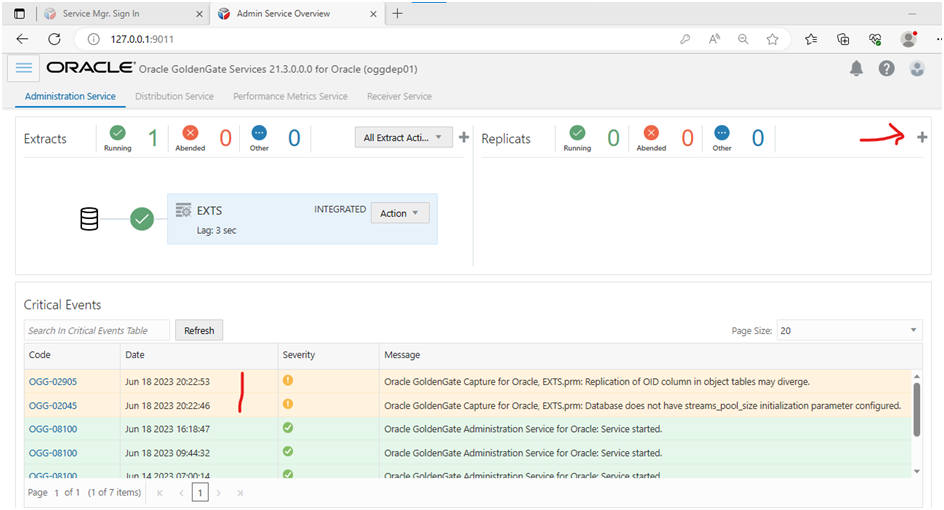The width and height of the screenshot is (944, 510).
Task: Refresh the Critical Events table
Action: [x=199, y=331]
